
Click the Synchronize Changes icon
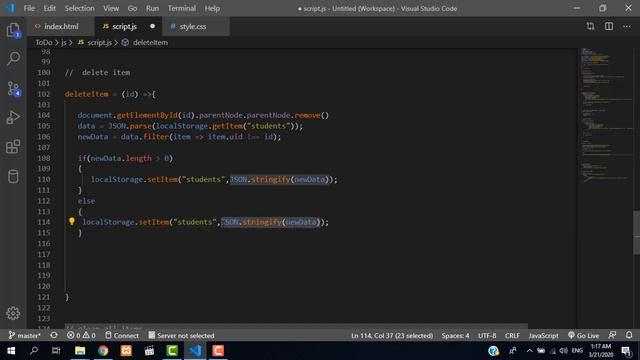[x=53, y=336]
